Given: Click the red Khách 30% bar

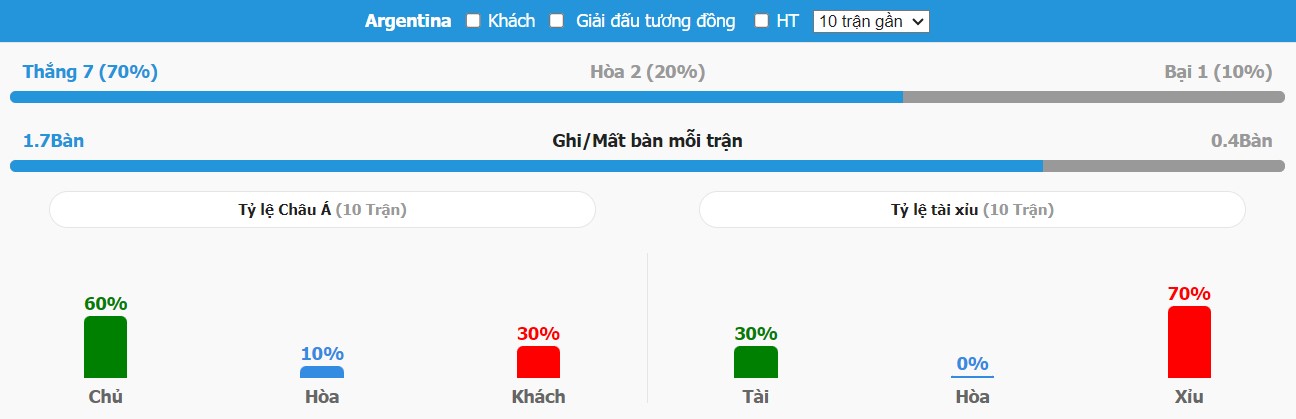Looking at the screenshot, I should [x=538, y=362].
